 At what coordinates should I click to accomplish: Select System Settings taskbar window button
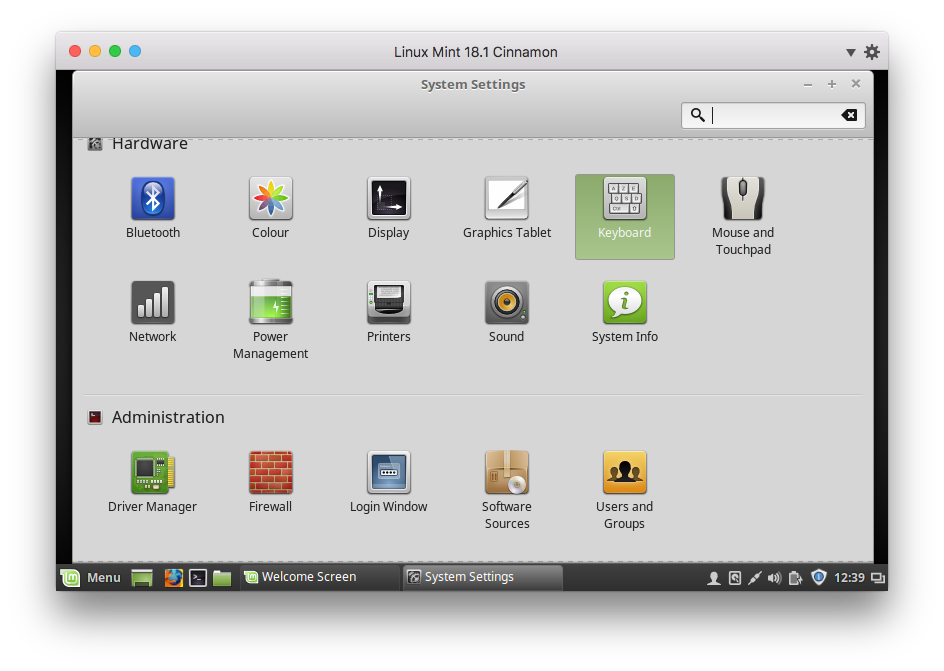[x=483, y=577]
